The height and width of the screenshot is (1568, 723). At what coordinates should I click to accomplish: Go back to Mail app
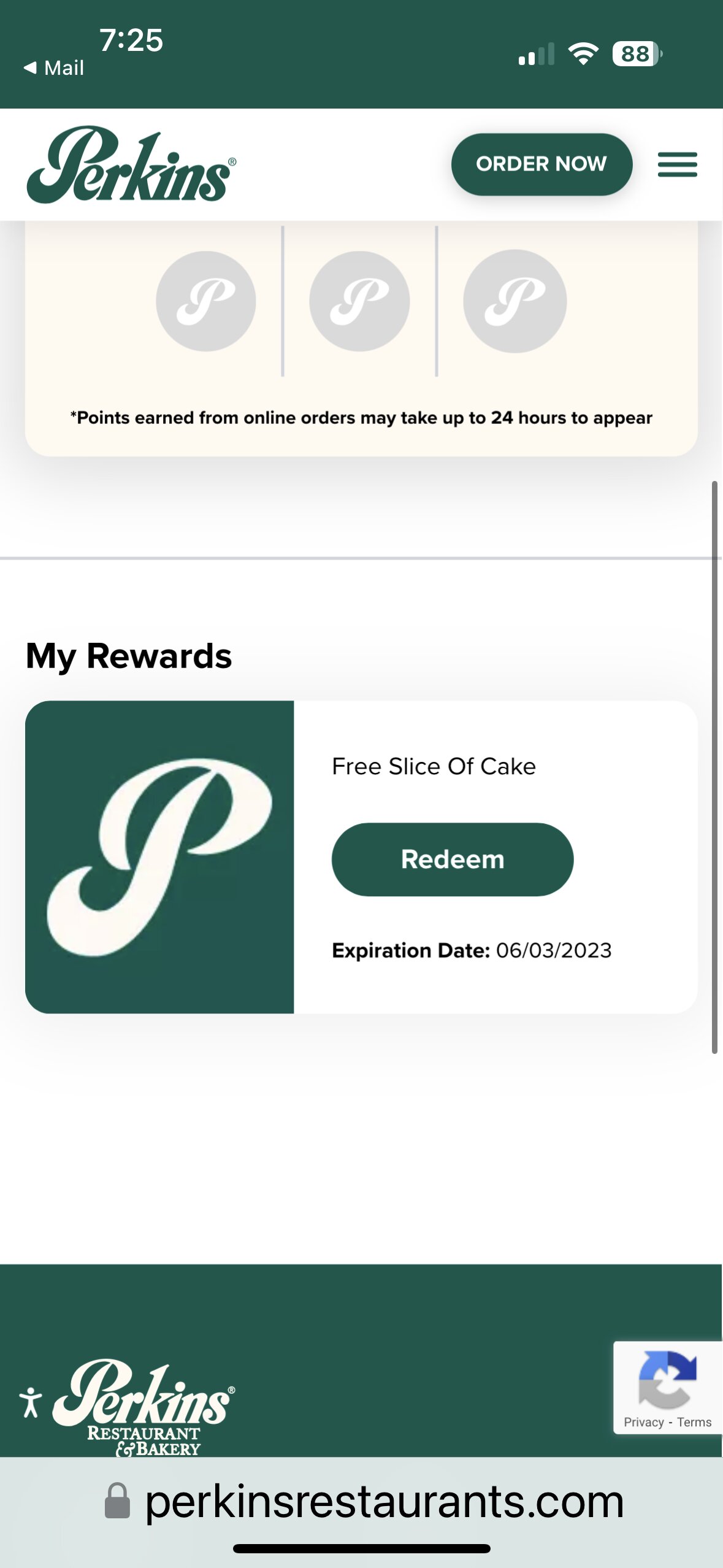pyautogui.click(x=54, y=67)
